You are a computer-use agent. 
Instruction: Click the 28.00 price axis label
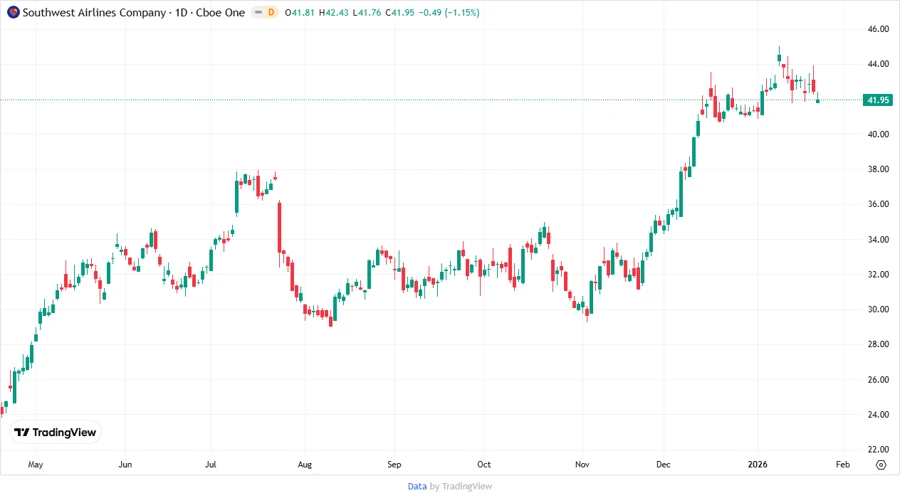(x=878, y=344)
